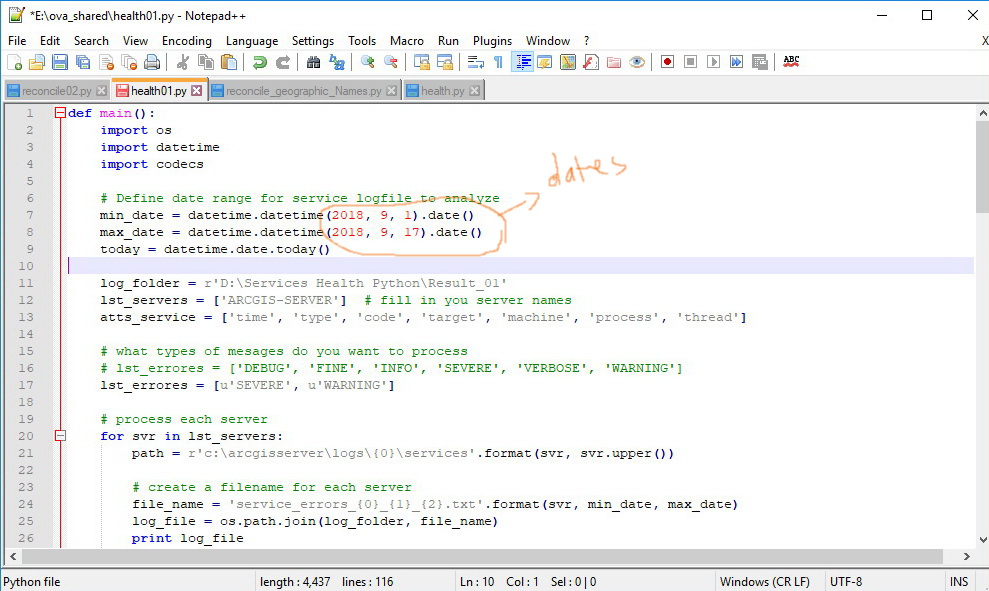Open Find dialog with binoculars icon
Image resolution: width=989 pixels, height=591 pixels.
click(x=313, y=62)
